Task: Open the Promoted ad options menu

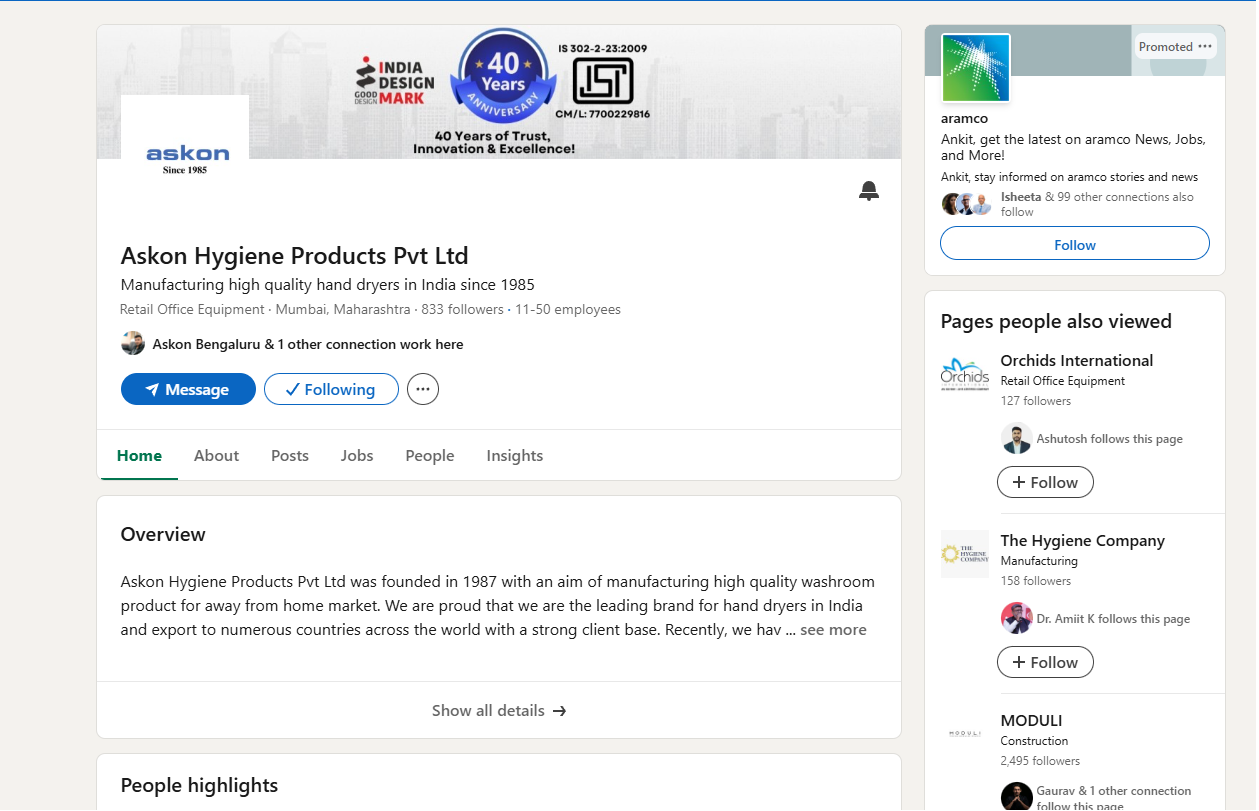Action: (1204, 46)
